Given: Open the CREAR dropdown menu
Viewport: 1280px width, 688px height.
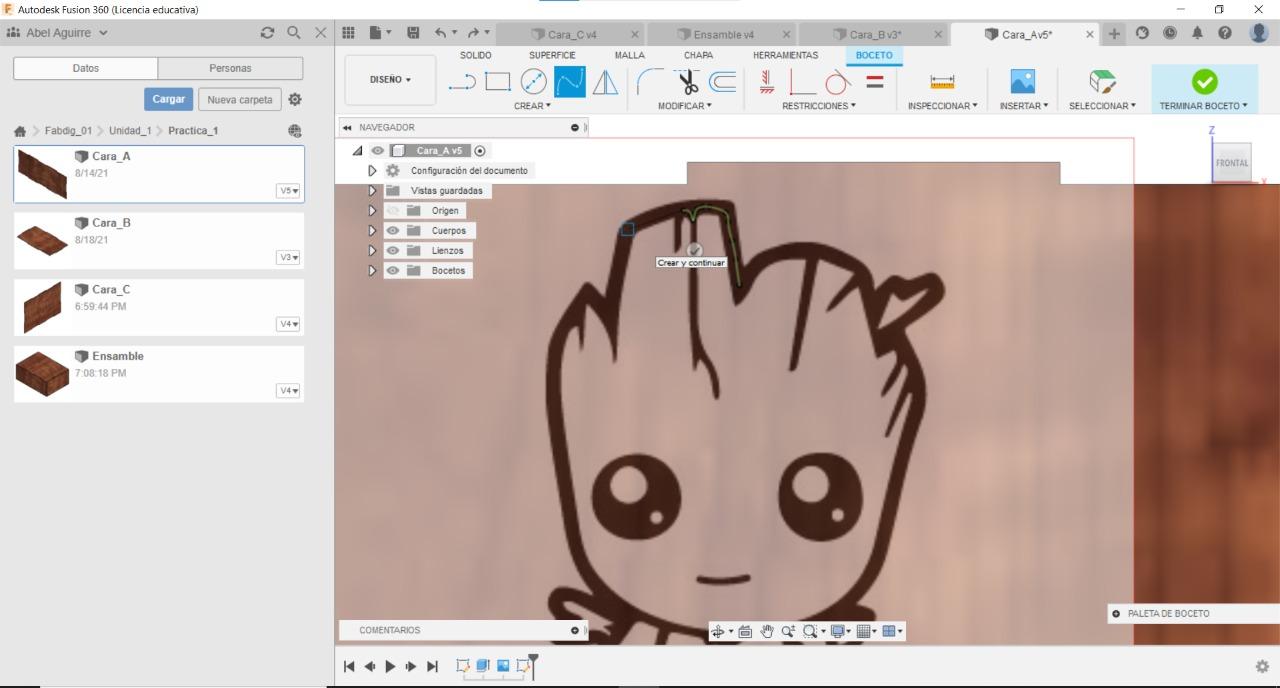Looking at the screenshot, I should coord(532,106).
